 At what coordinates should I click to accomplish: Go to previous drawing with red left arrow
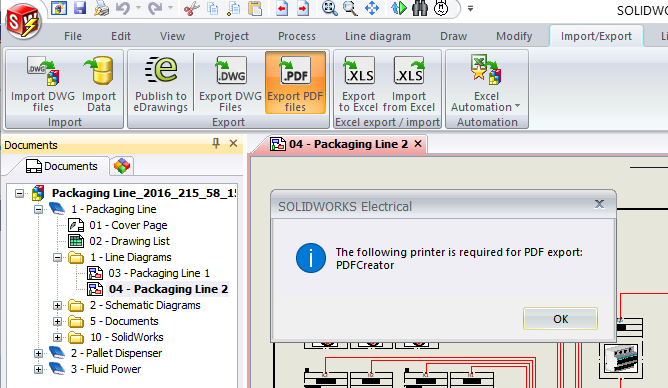[x=282, y=9]
